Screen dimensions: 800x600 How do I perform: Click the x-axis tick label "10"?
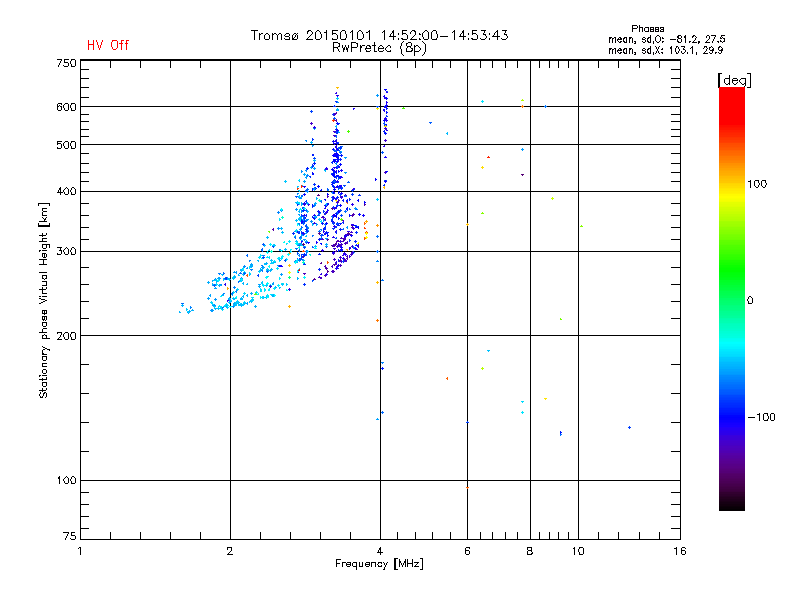[x=578, y=551]
